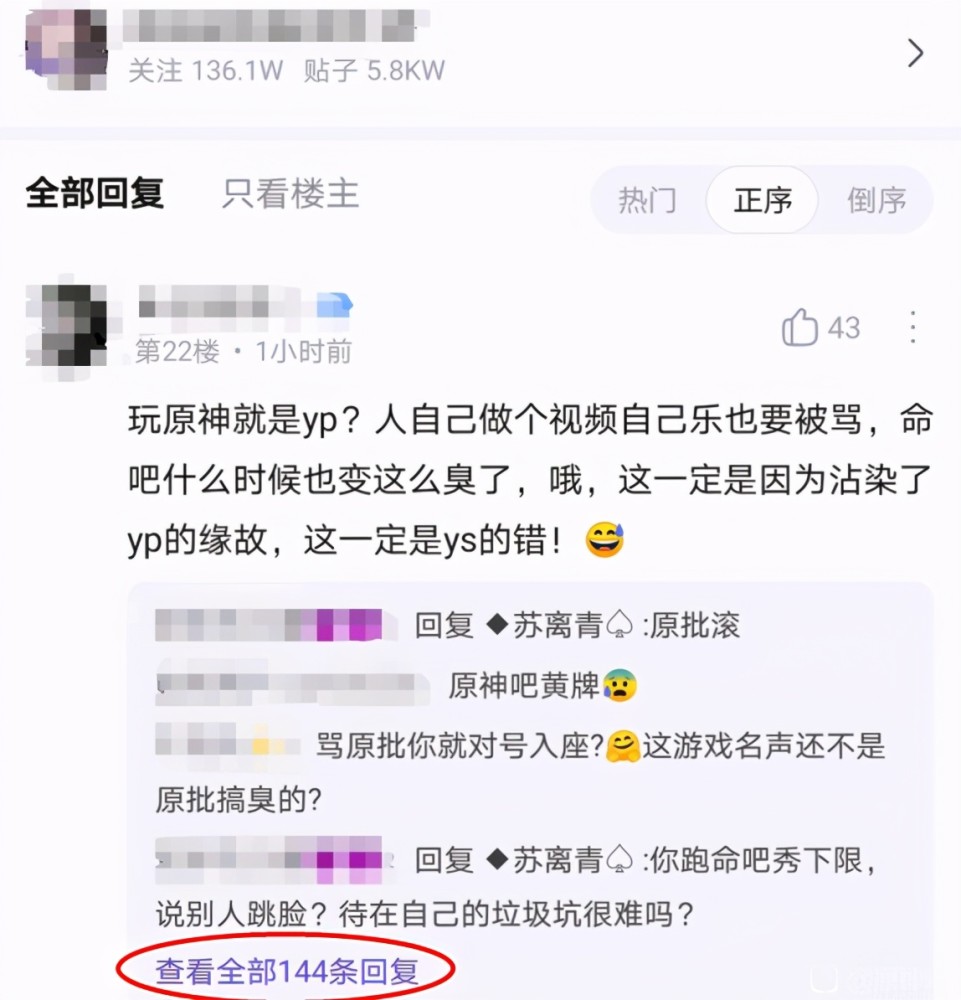Open first ◆苏离青♤ mention in 原批滚 reply
The width and height of the screenshot is (961, 1000).
point(559,625)
